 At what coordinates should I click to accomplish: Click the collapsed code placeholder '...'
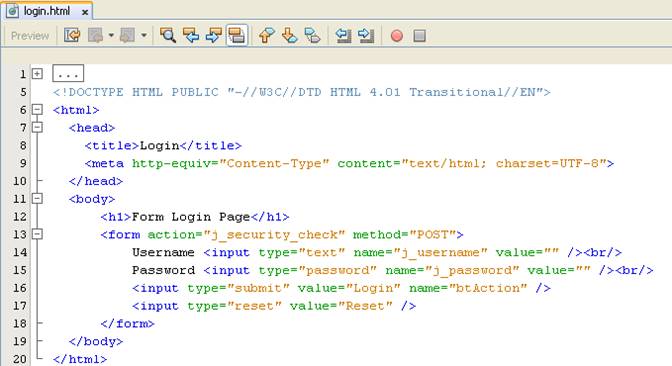point(68,73)
